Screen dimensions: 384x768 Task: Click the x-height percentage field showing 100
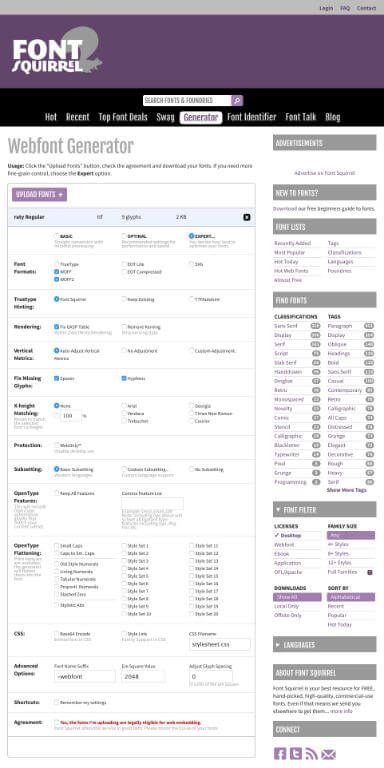[71, 416]
